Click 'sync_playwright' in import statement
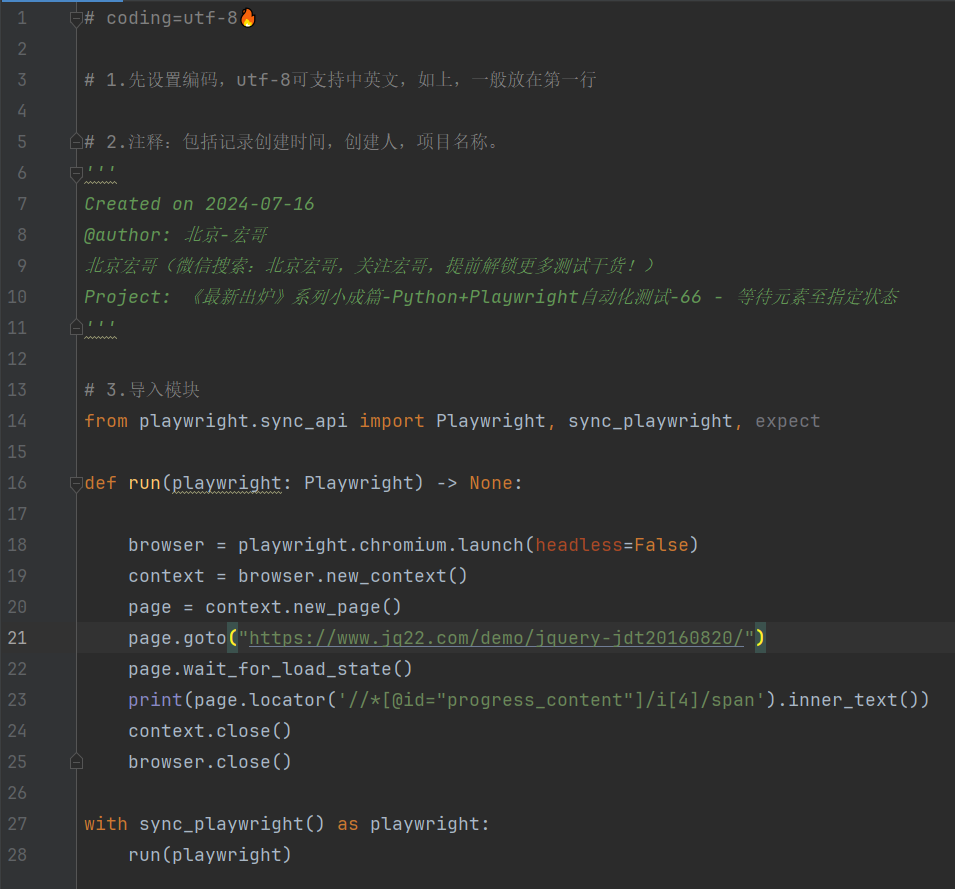This screenshot has width=955, height=889. (x=650, y=421)
